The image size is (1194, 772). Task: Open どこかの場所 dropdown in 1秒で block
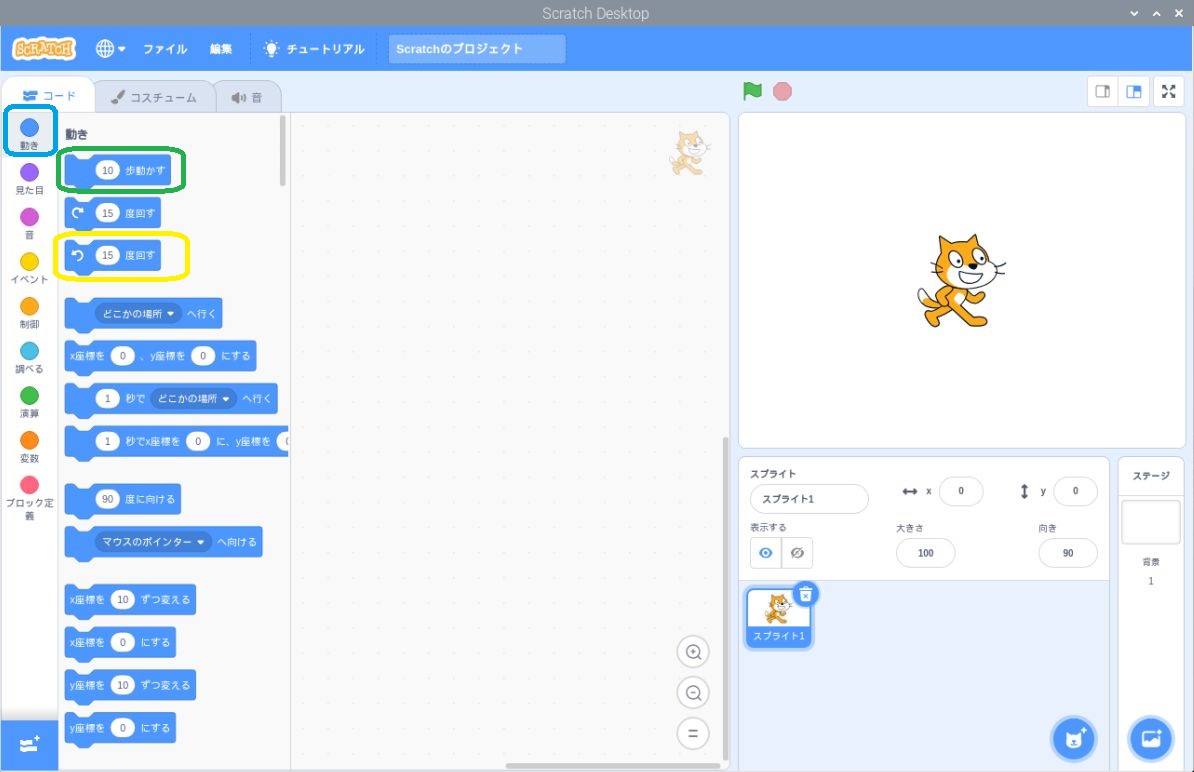tap(193, 398)
